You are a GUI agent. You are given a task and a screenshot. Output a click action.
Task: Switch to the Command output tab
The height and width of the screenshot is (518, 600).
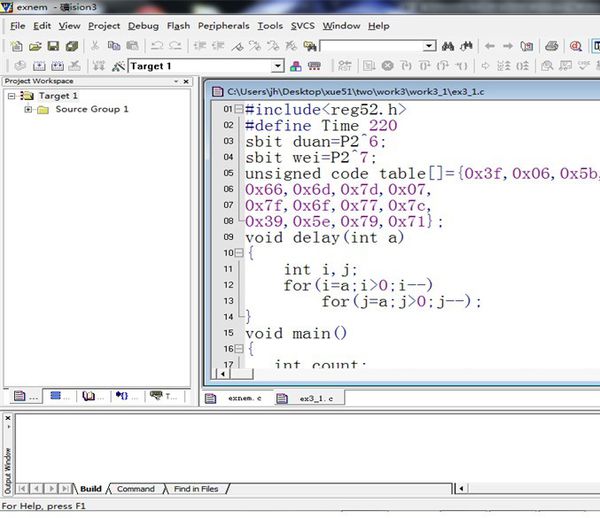click(x=135, y=489)
